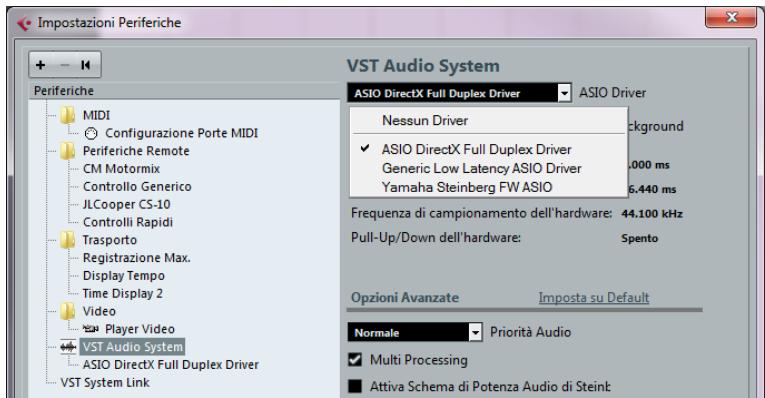The height and width of the screenshot is (398, 765).
Task: Click the minus remove device button
Action: tap(64, 65)
